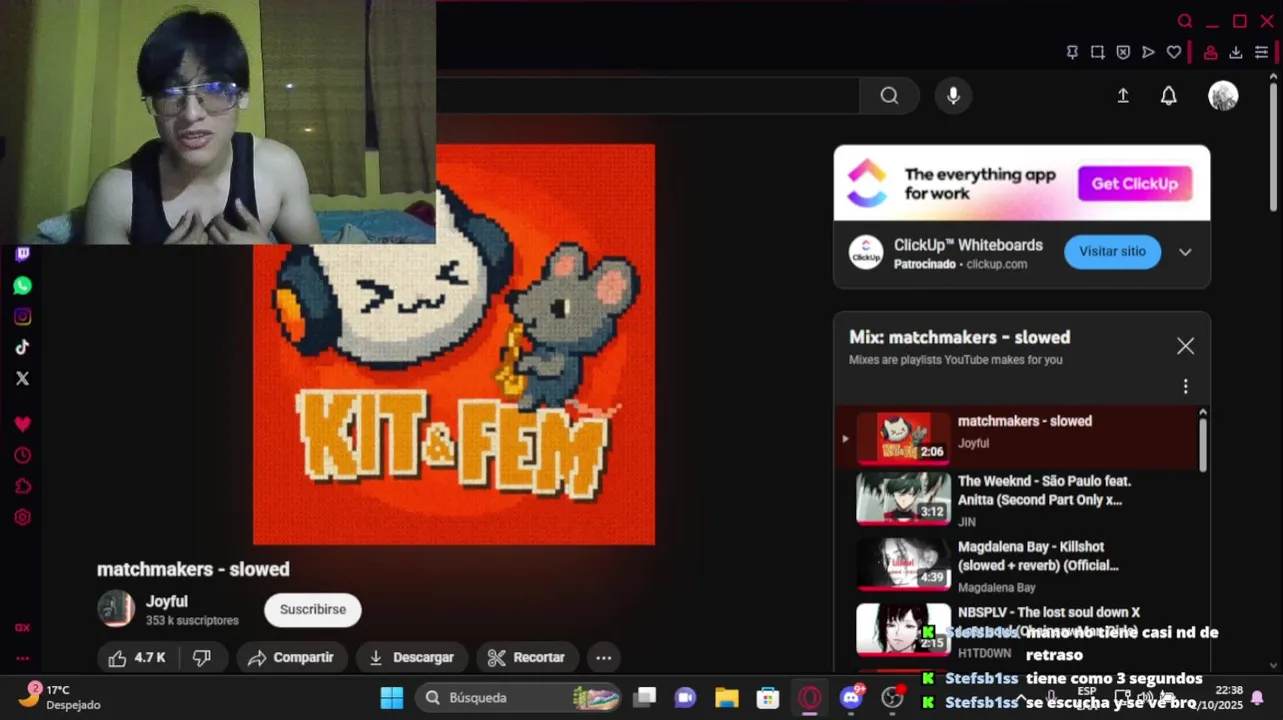Take a snapshot with the toolbar icon

coord(1097,52)
